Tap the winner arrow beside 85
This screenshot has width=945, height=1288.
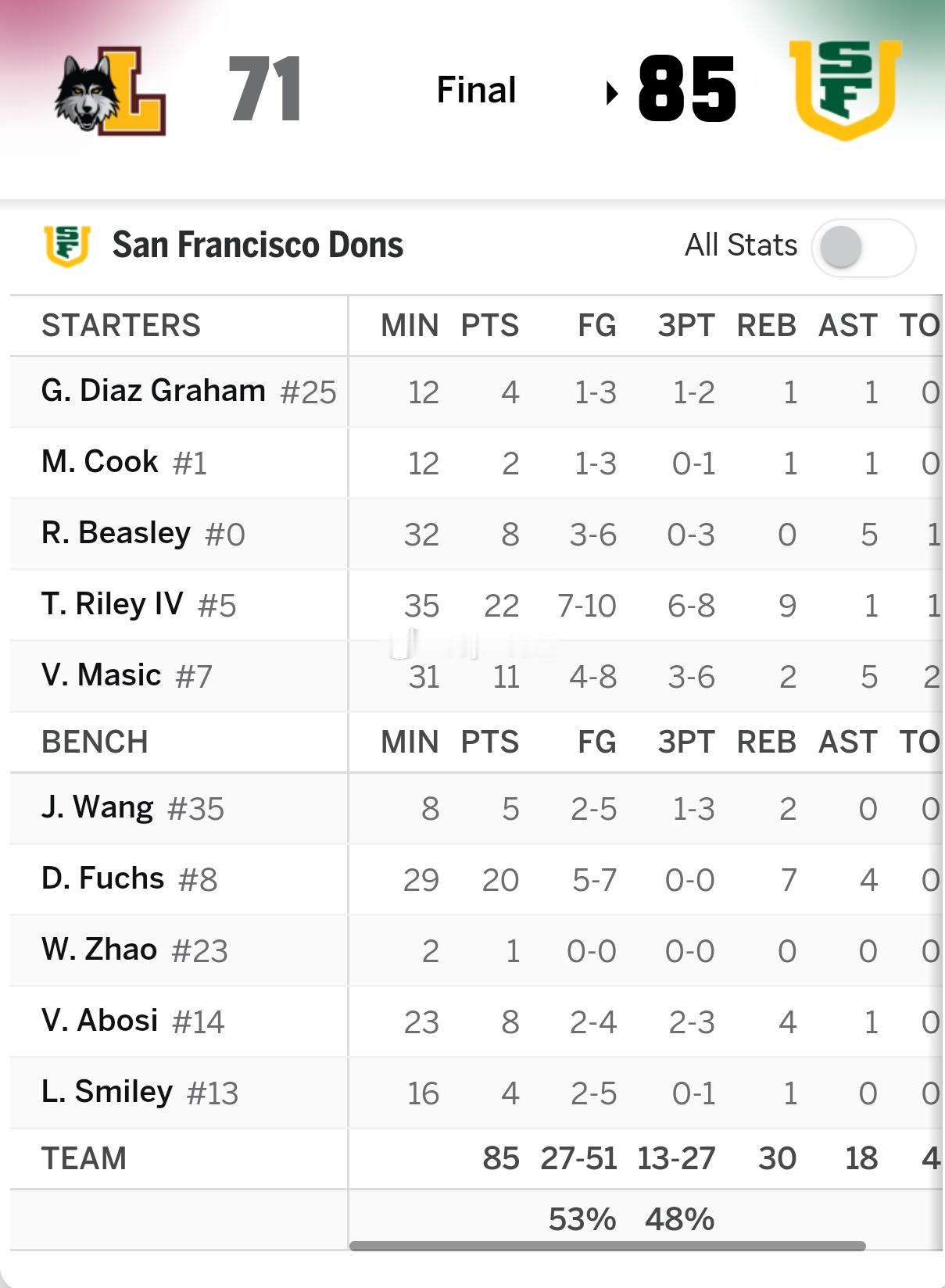point(612,94)
